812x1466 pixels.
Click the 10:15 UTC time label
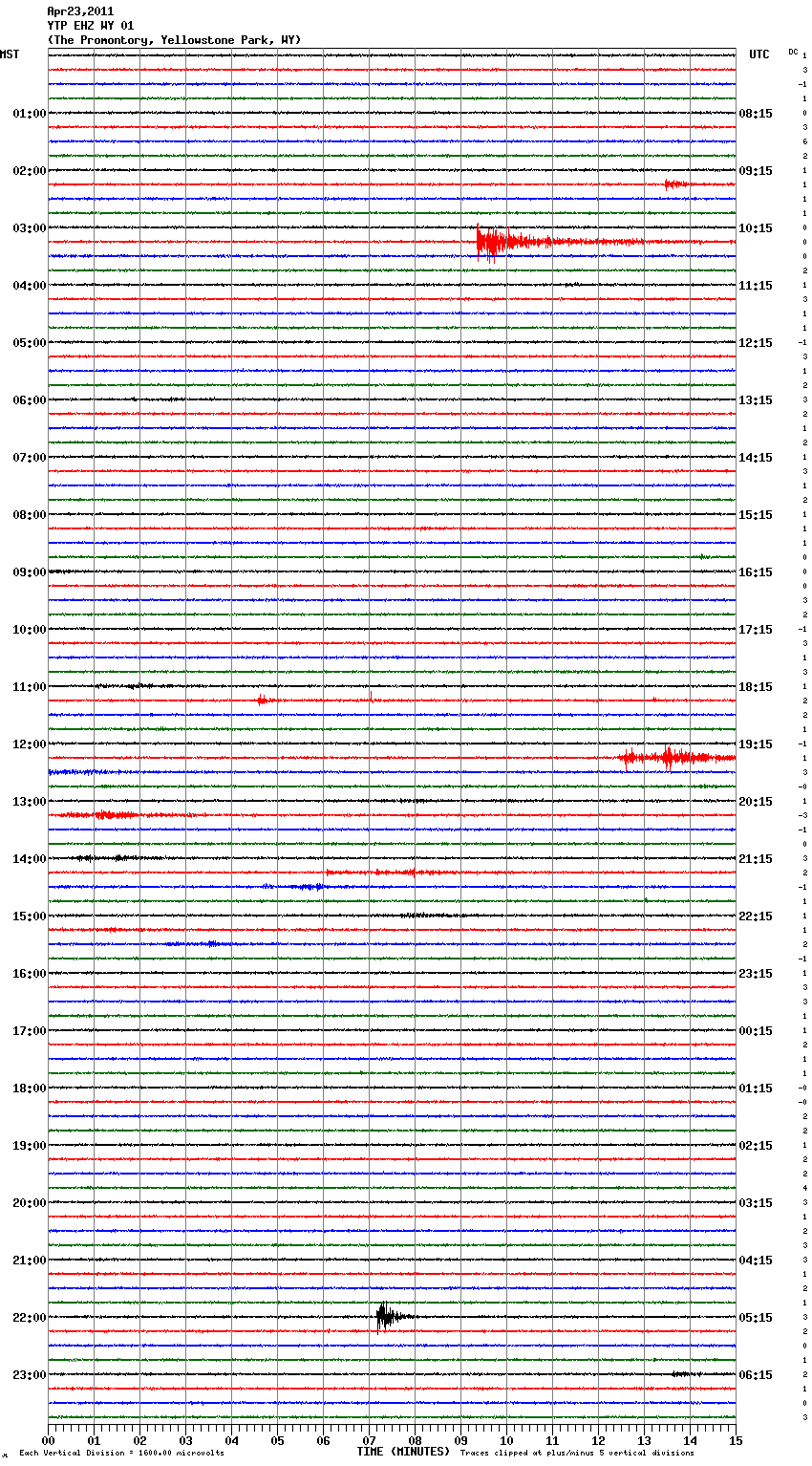[x=756, y=228]
